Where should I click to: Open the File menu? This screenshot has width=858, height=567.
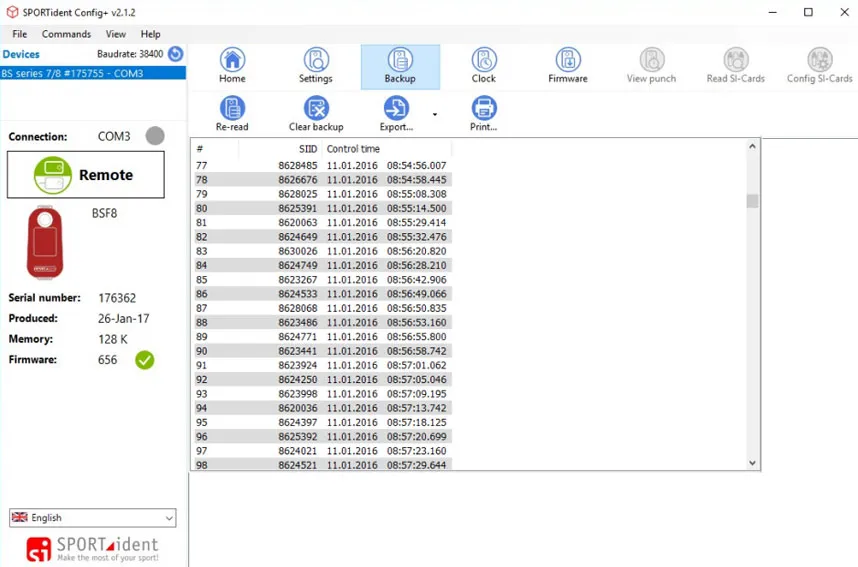click(x=20, y=34)
